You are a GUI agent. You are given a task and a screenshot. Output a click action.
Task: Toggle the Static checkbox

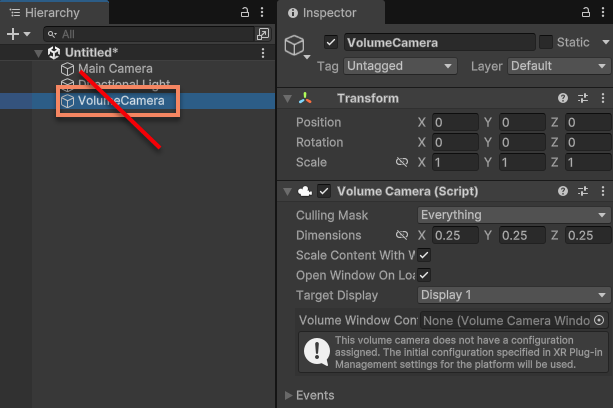[x=546, y=43]
